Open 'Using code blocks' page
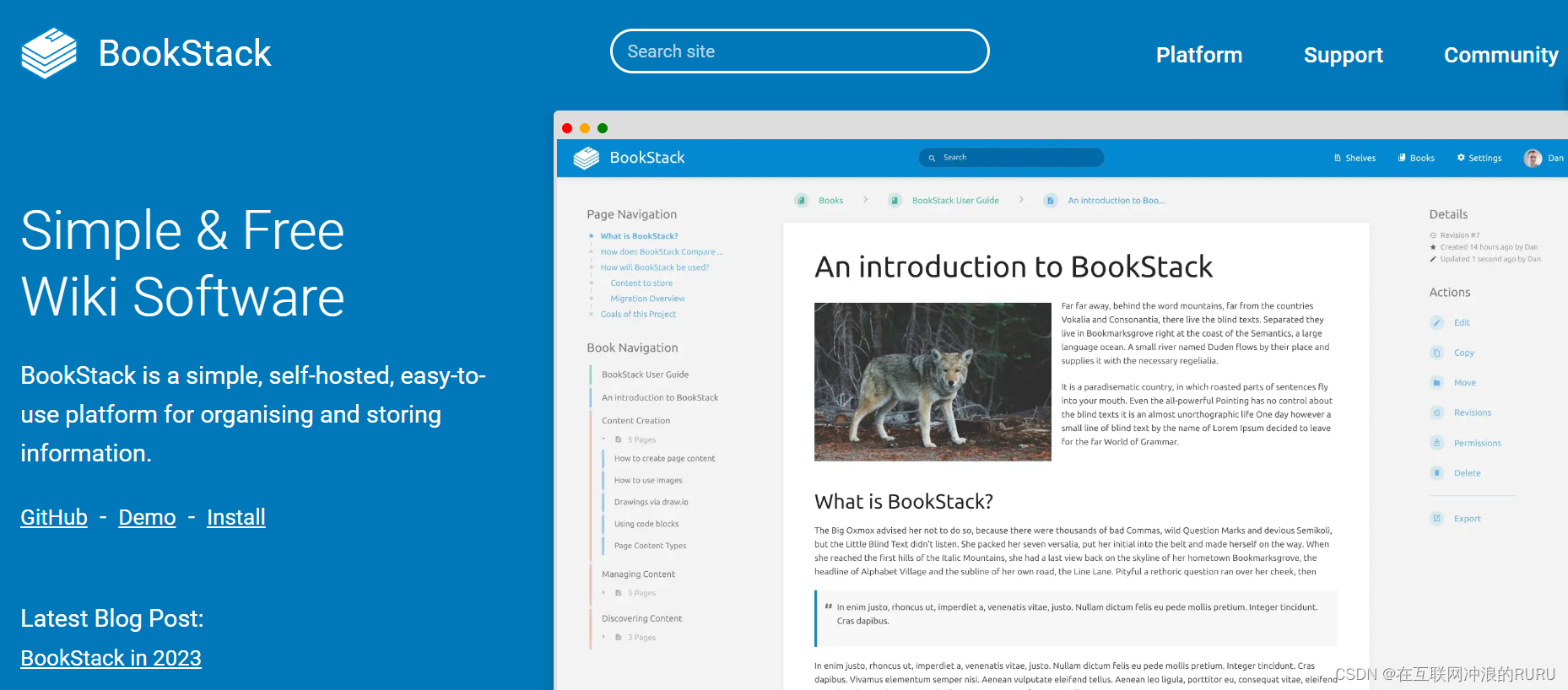The height and width of the screenshot is (690, 1568). (x=646, y=524)
